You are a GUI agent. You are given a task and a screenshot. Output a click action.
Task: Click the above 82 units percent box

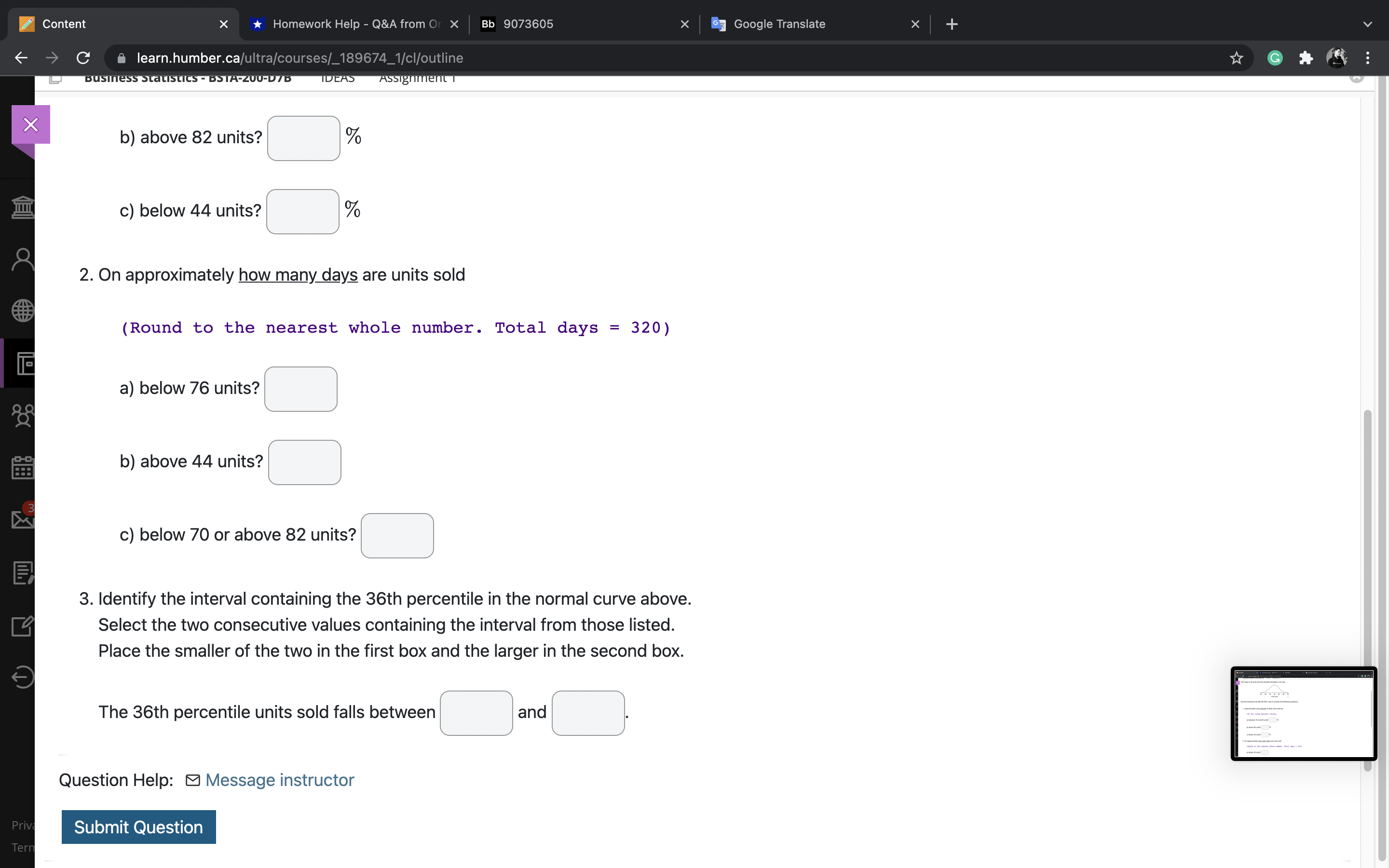[304, 138]
